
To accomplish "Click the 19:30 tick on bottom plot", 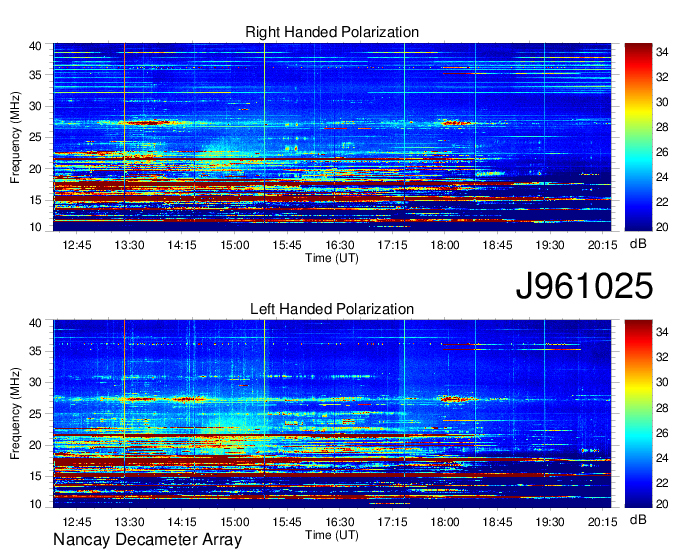I will coord(550,522).
